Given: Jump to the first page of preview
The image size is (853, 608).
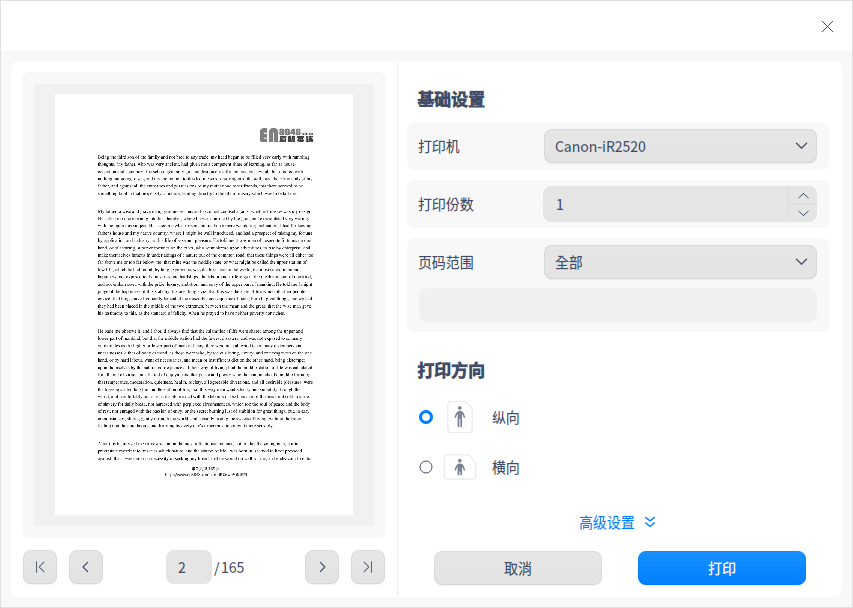Looking at the screenshot, I should (x=40, y=567).
